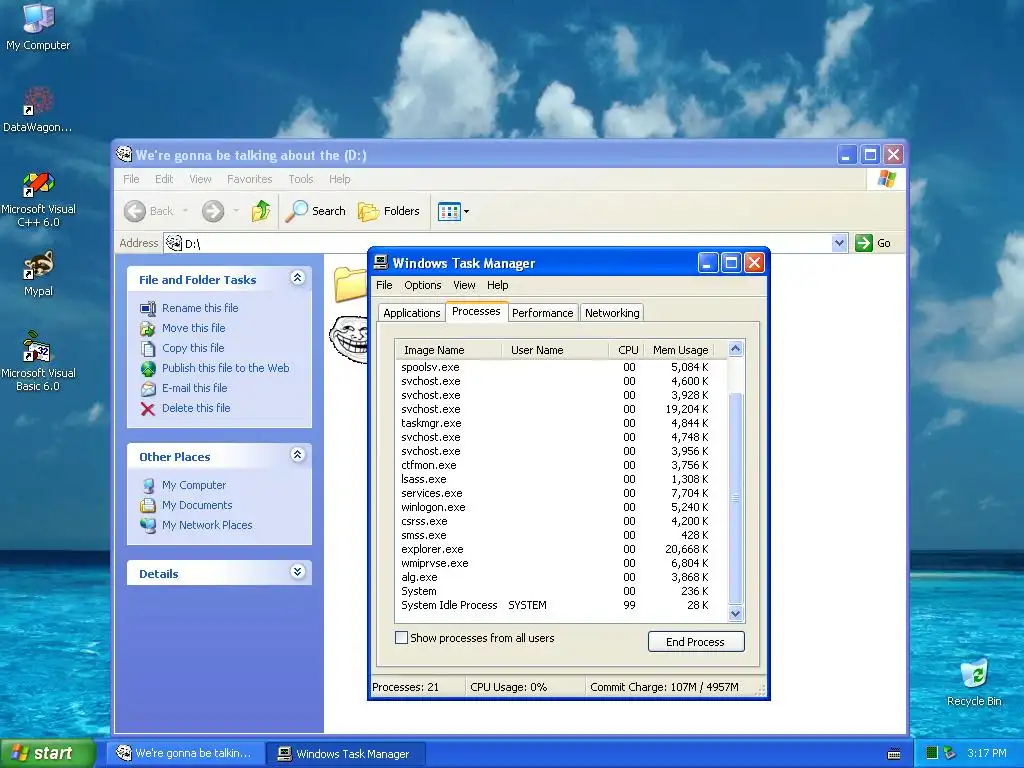The height and width of the screenshot is (768, 1024).
Task: Click the Search toolbar button in Explorer
Action: coord(316,211)
